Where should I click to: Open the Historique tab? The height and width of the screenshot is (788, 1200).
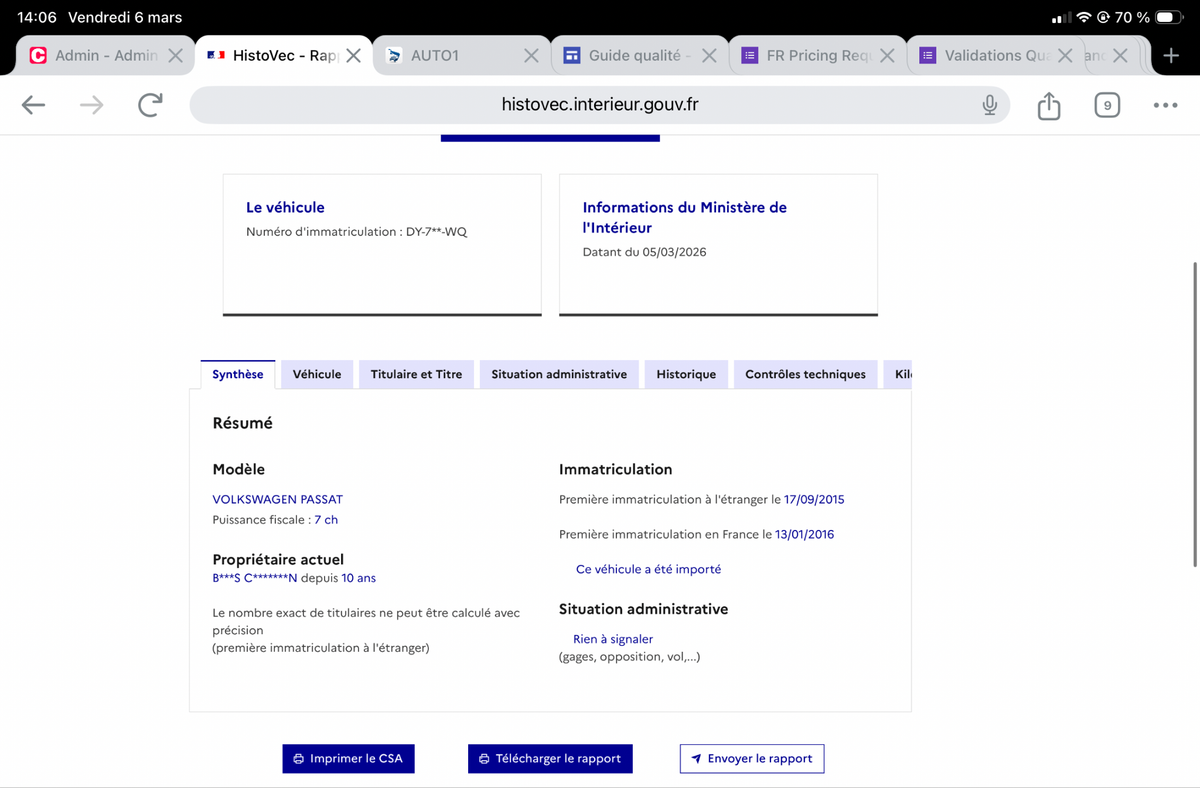coord(686,374)
